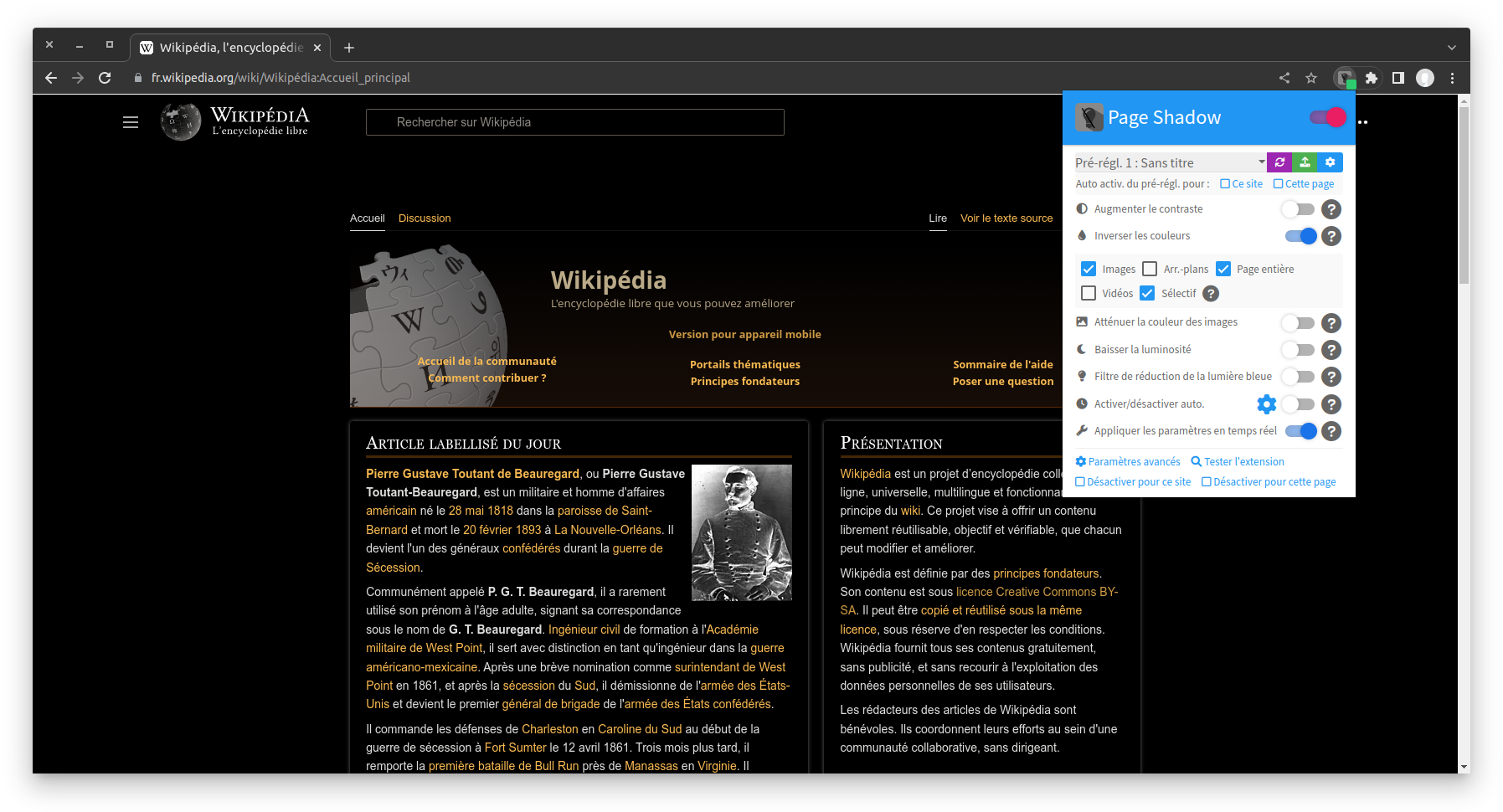This screenshot has height=812, width=1503.
Task: Click Tester l'extension link
Action: (x=1238, y=462)
